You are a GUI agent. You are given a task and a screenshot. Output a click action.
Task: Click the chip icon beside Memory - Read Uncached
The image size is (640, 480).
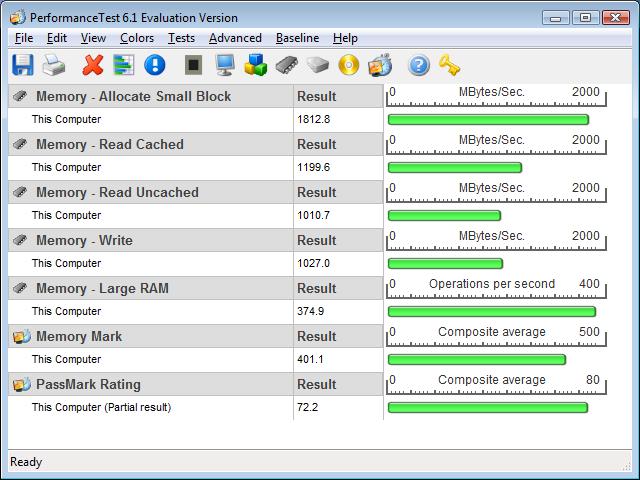point(20,192)
